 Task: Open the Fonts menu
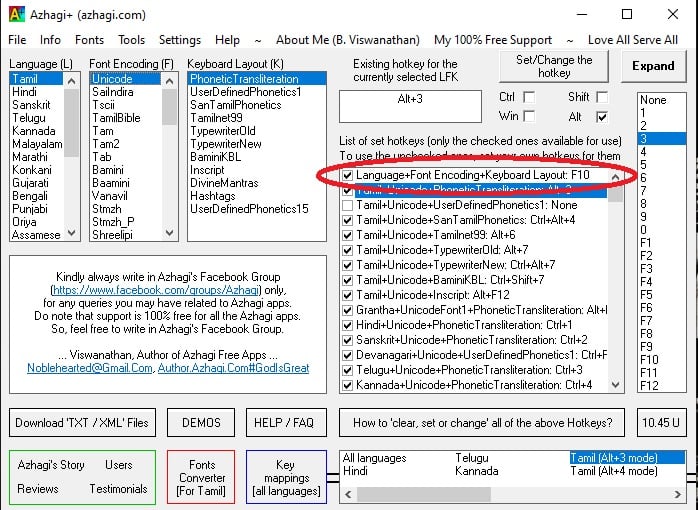pos(89,40)
